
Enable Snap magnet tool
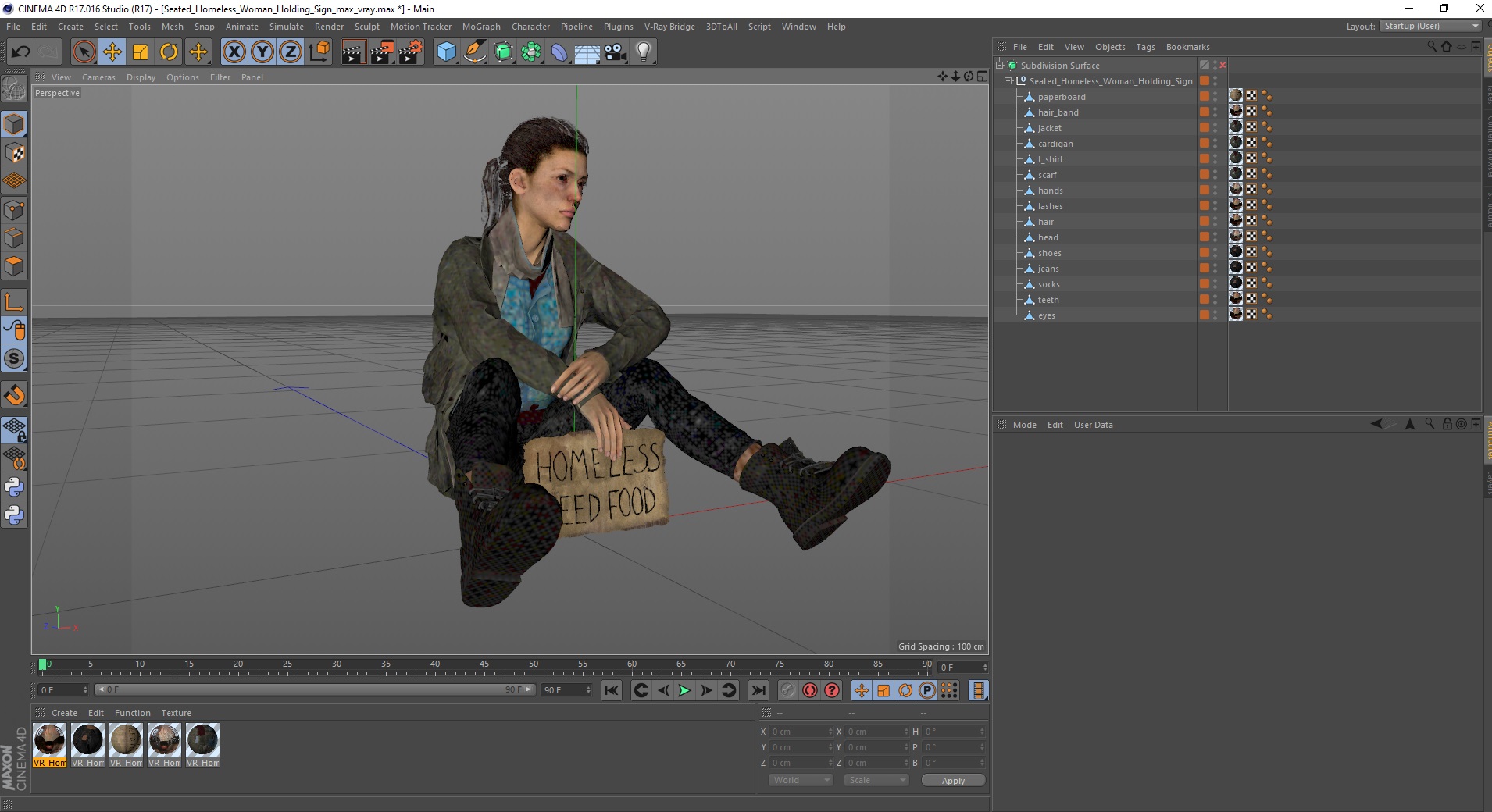point(14,395)
